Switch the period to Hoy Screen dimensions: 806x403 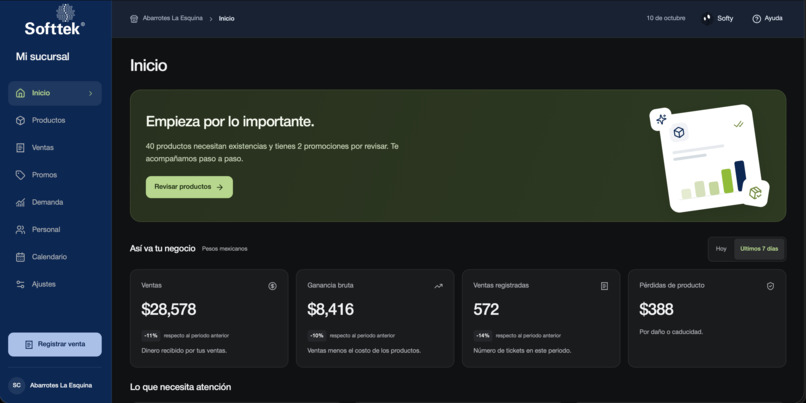(x=721, y=249)
